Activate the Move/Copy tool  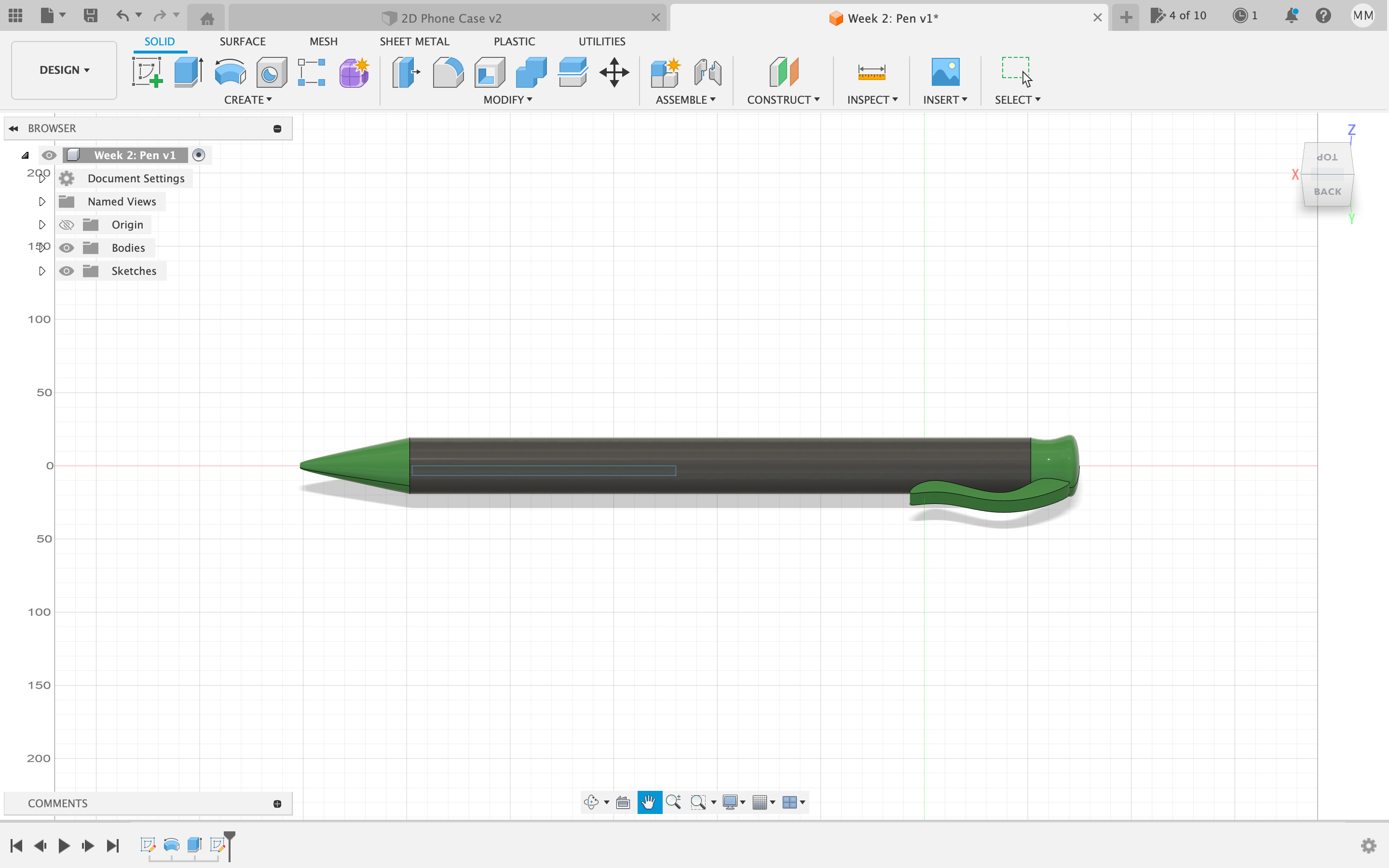614,72
